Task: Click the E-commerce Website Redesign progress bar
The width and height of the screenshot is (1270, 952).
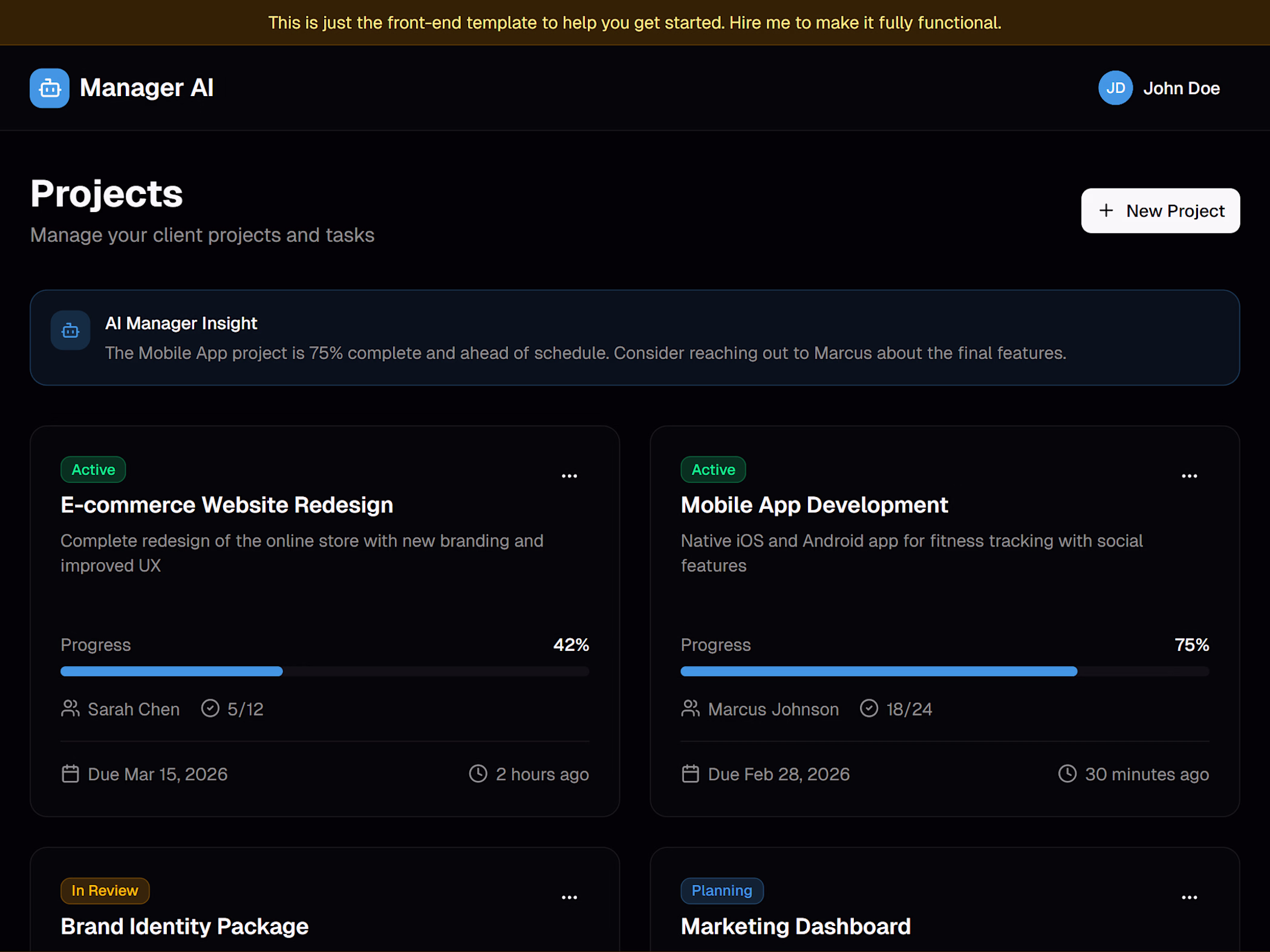Action: pos(324,672)
